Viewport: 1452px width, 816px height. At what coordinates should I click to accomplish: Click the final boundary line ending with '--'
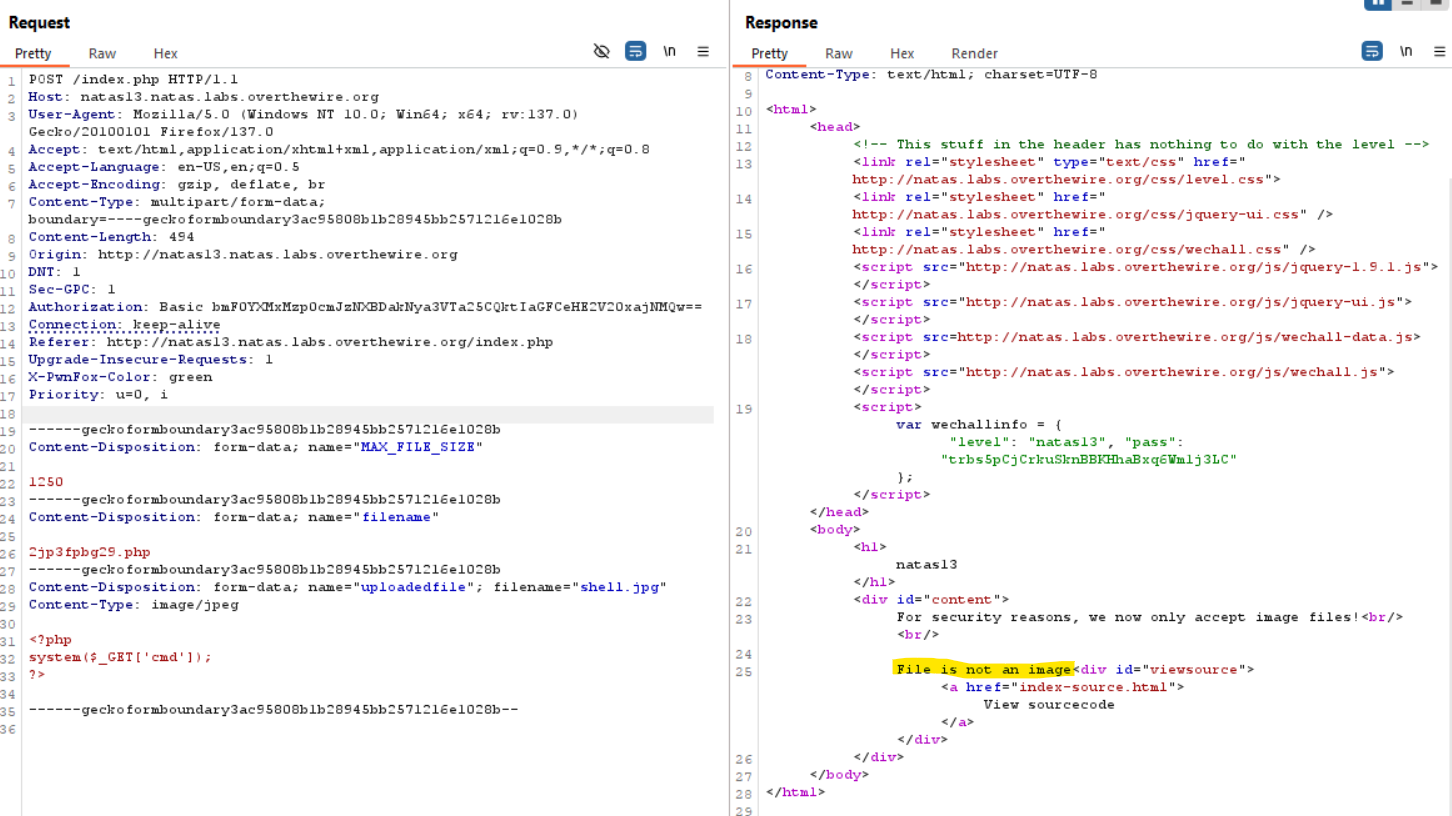[x=273, y=709]
